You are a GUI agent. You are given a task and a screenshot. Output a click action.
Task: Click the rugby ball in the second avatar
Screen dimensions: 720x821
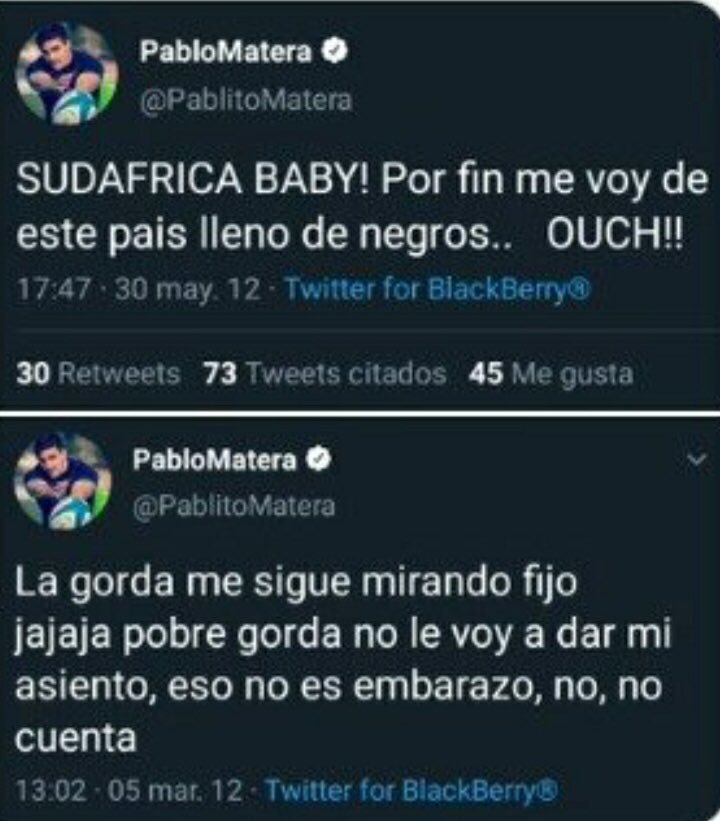73,511
